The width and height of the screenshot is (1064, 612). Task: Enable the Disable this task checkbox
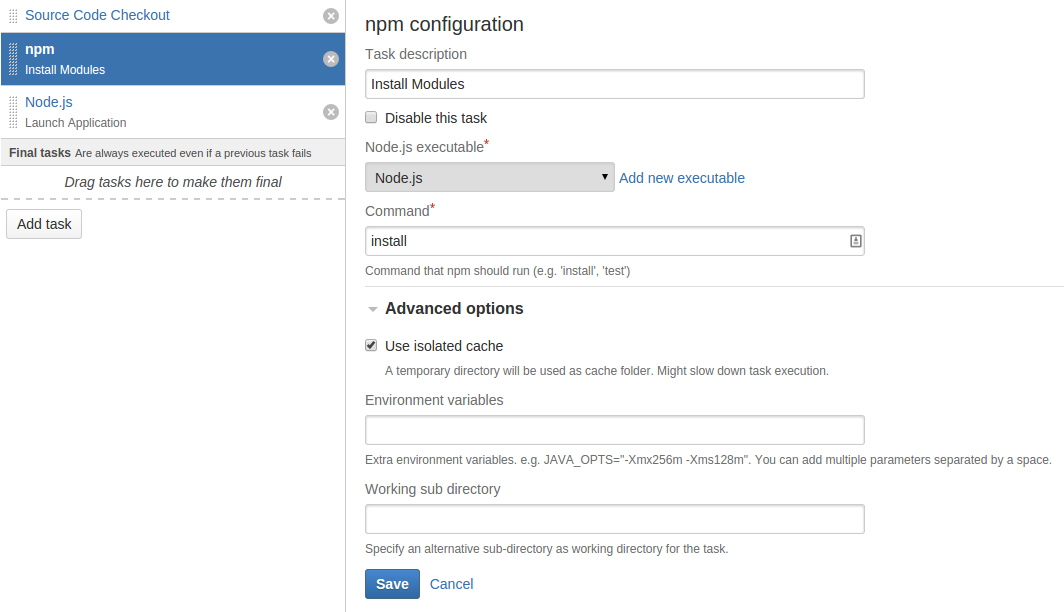(371, 117)
